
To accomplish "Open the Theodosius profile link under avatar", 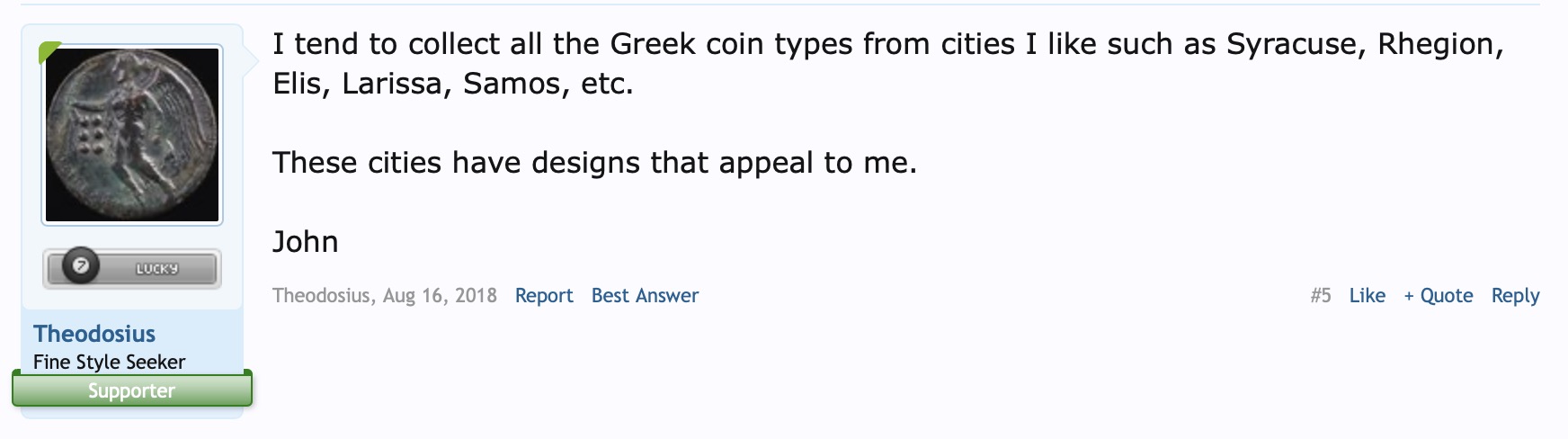I will point(94,334).
